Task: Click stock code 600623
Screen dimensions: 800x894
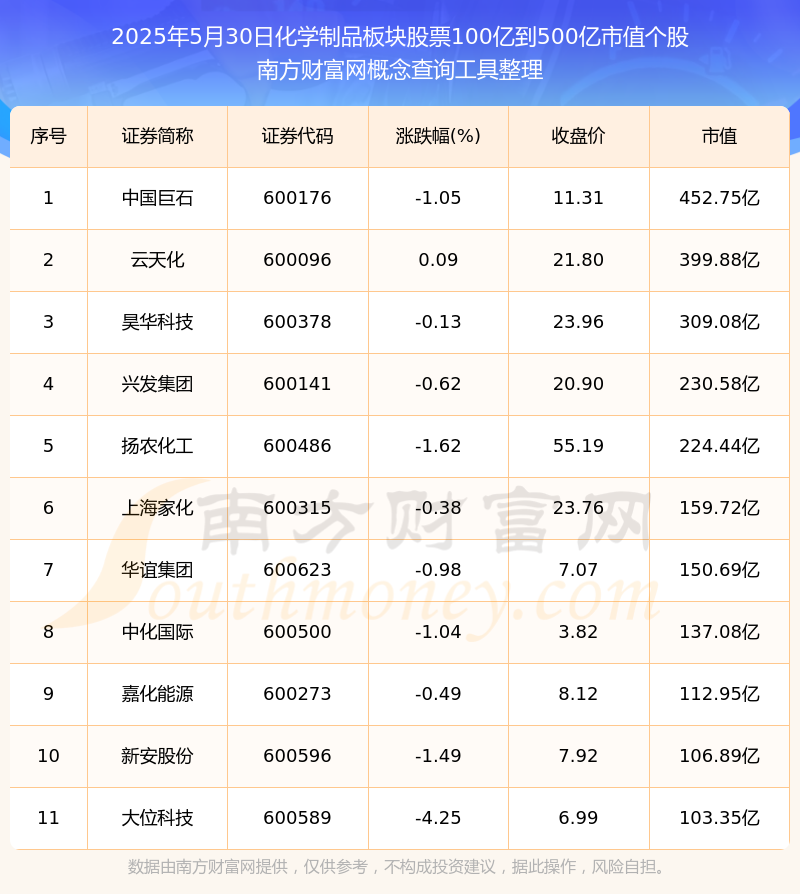Action: [x=298, y=570]
